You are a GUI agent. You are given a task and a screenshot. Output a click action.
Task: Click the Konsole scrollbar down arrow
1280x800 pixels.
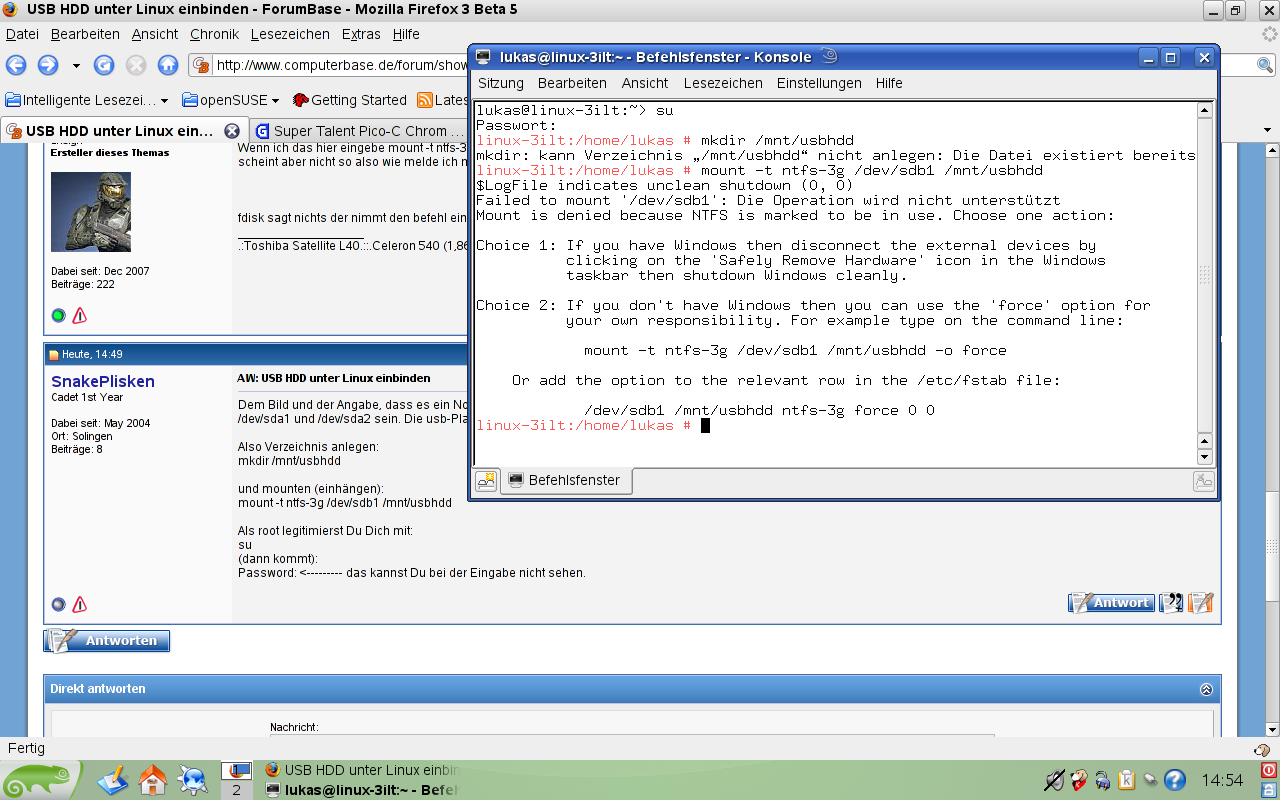coord(1205,457)
